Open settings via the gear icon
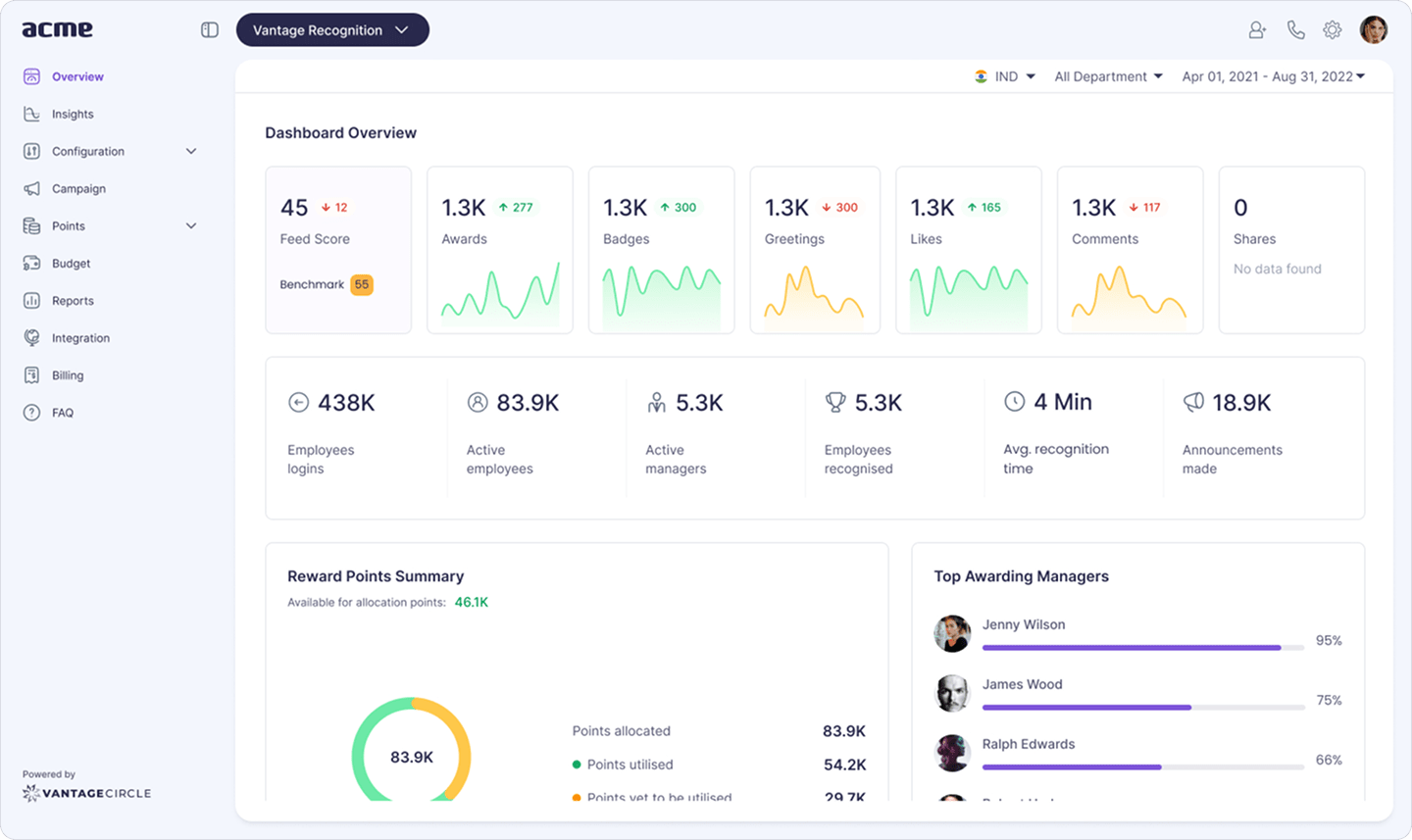Screen dimensions: 1412x840 [x=1332, y=29]
